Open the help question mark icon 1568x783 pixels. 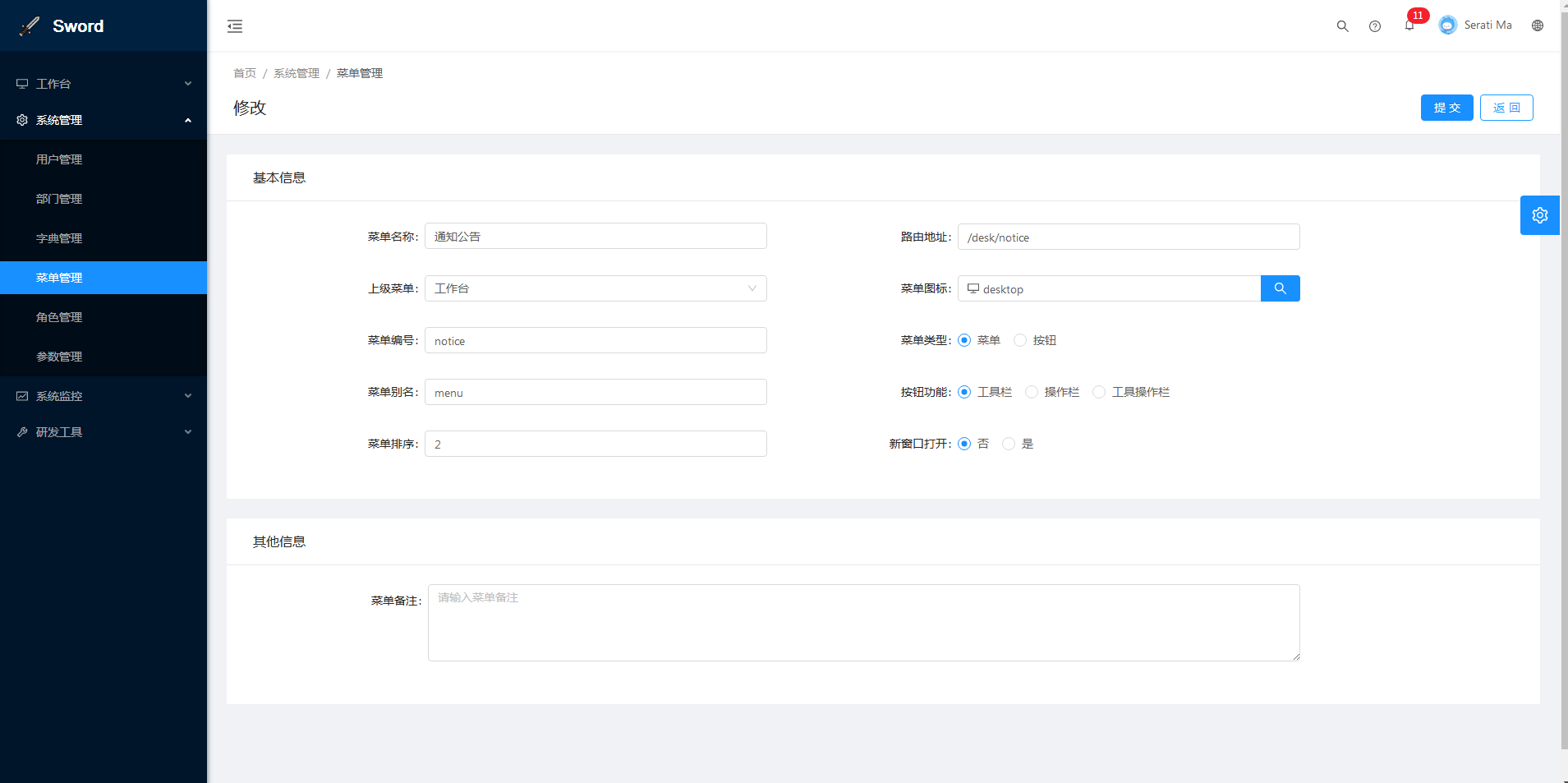click(x=1374, y=26)
